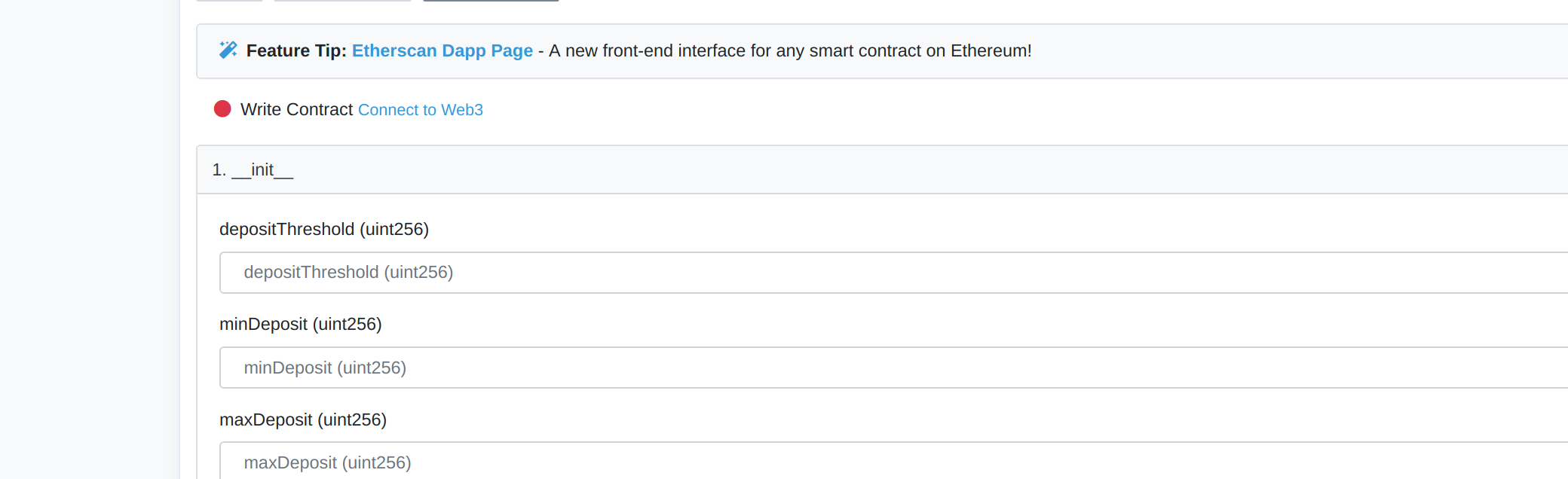This screenshot has height=479, width=1568.
Task: Focus the depositThreshold (uint256) input field
Action: [894, 273]
